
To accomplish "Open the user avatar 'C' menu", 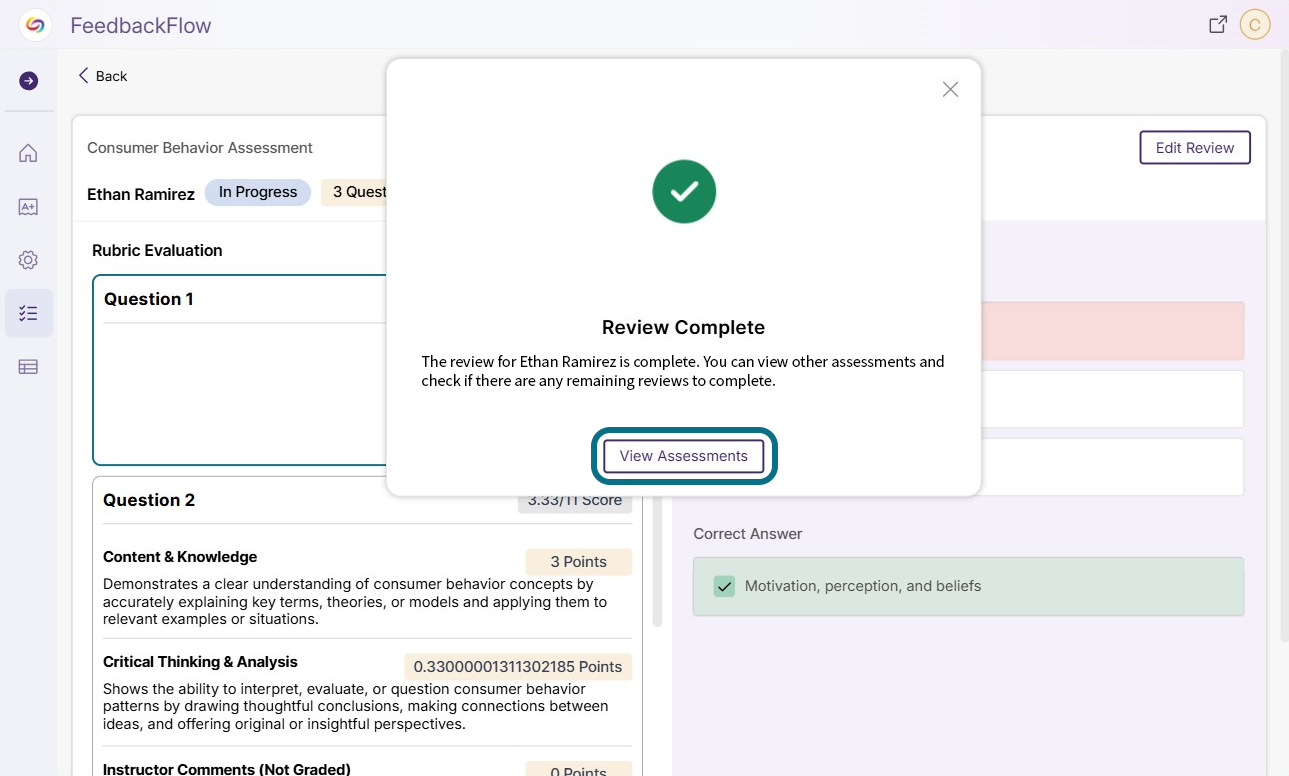I will click(1255, 24).
